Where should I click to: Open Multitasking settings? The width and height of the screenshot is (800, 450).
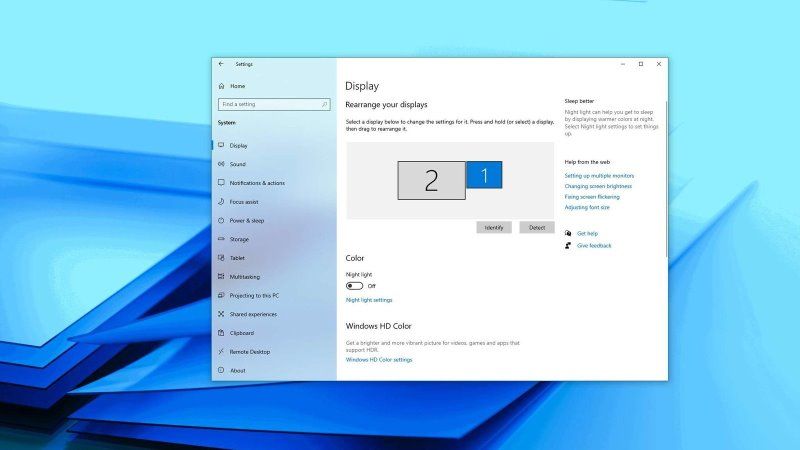[x=245, y=277]
